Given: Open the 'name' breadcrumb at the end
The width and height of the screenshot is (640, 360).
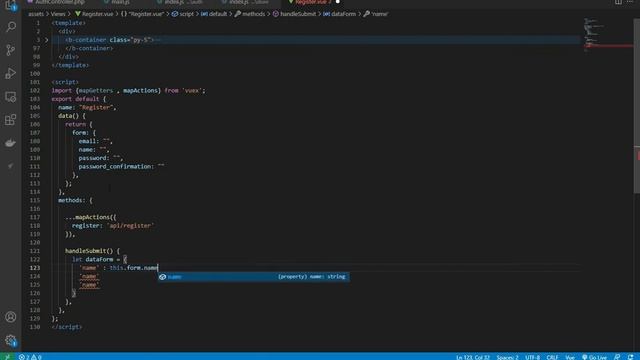Looking at the screenshot, I should (x=376, y=14).
